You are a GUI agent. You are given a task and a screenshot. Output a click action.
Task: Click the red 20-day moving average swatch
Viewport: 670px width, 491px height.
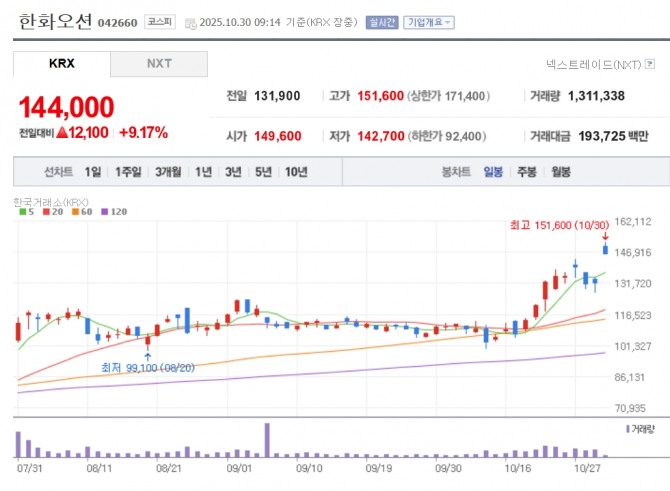(x=46, y=212)
